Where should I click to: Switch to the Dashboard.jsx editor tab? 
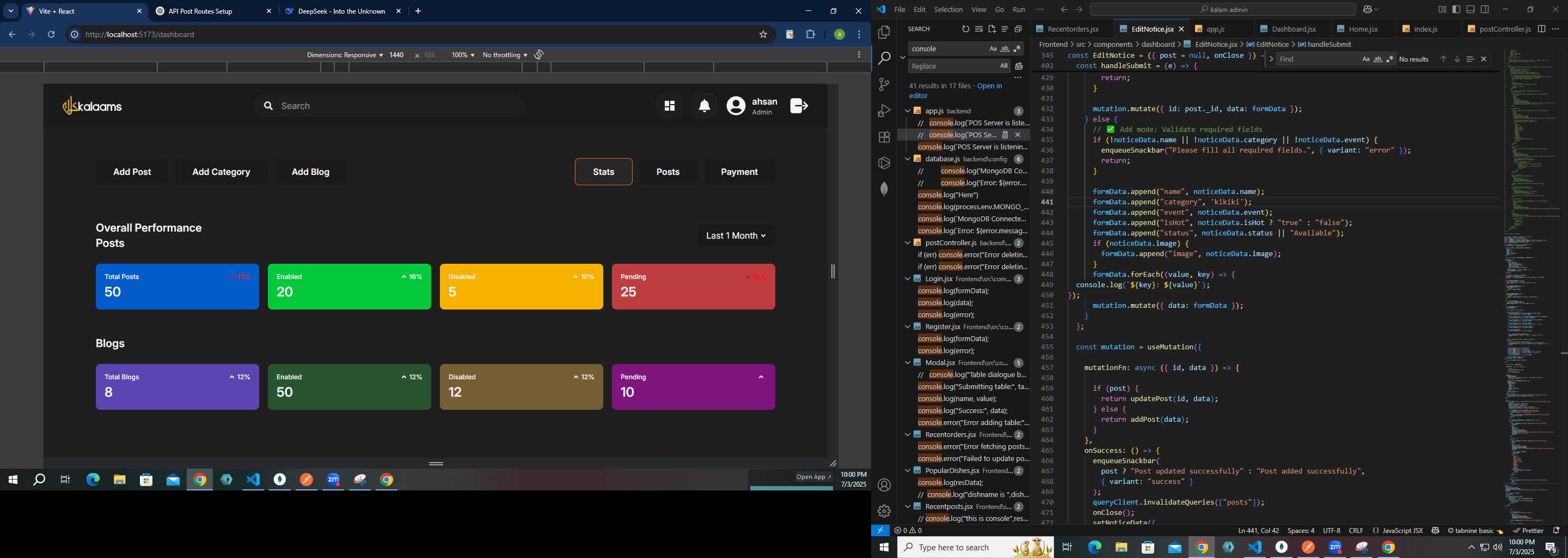point(1293,29)
